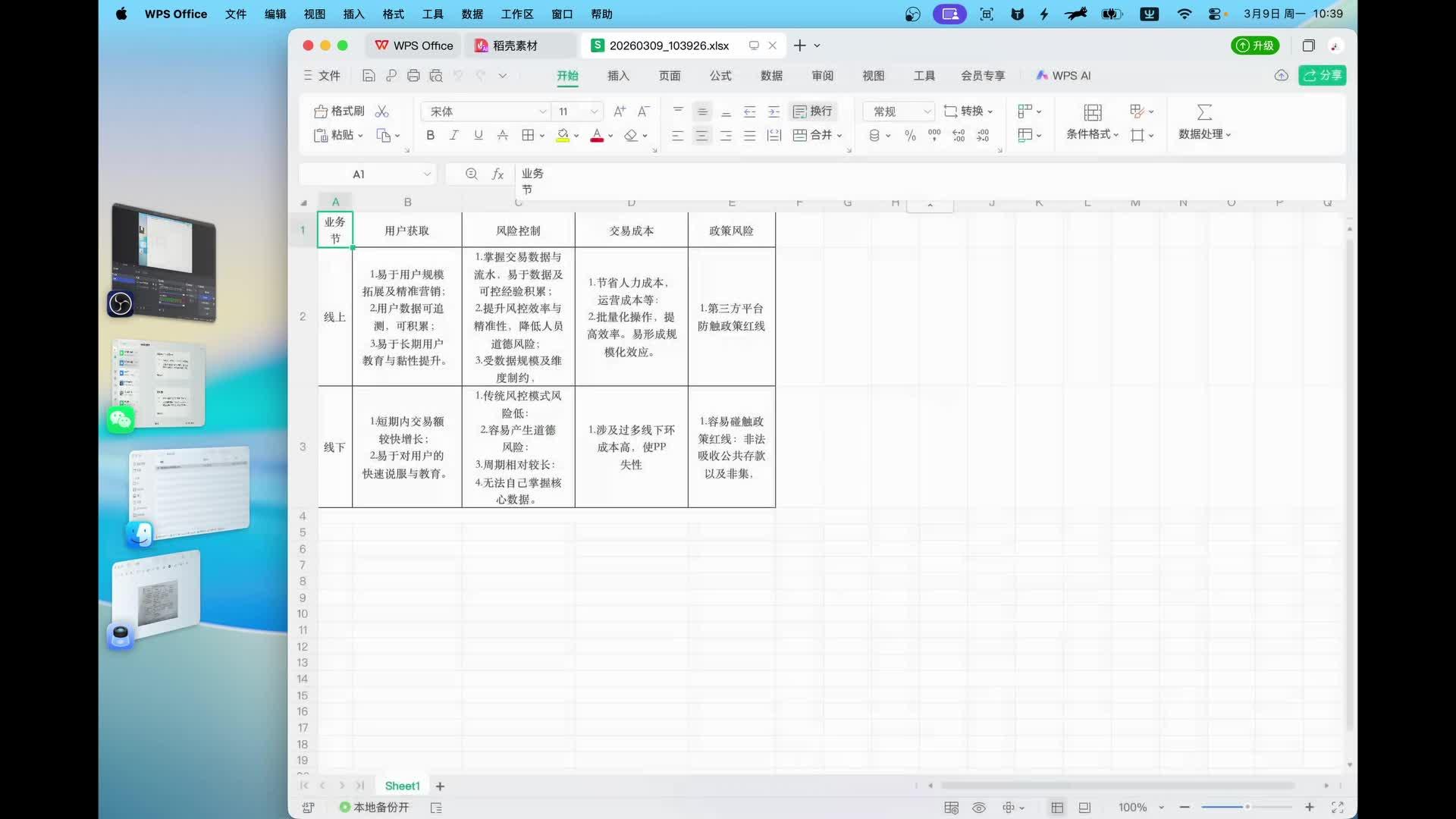Click the fx insert function icon
1456x819 pixels.
[x=497, y=174]
